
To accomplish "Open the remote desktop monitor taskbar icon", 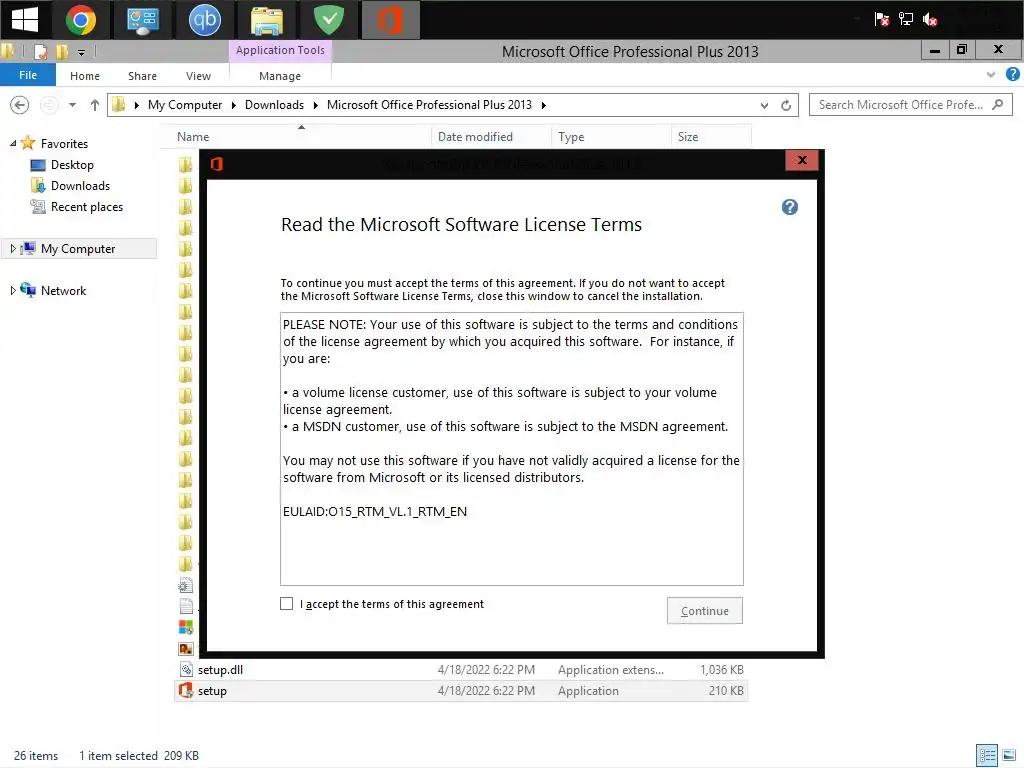I will (143, 20).
